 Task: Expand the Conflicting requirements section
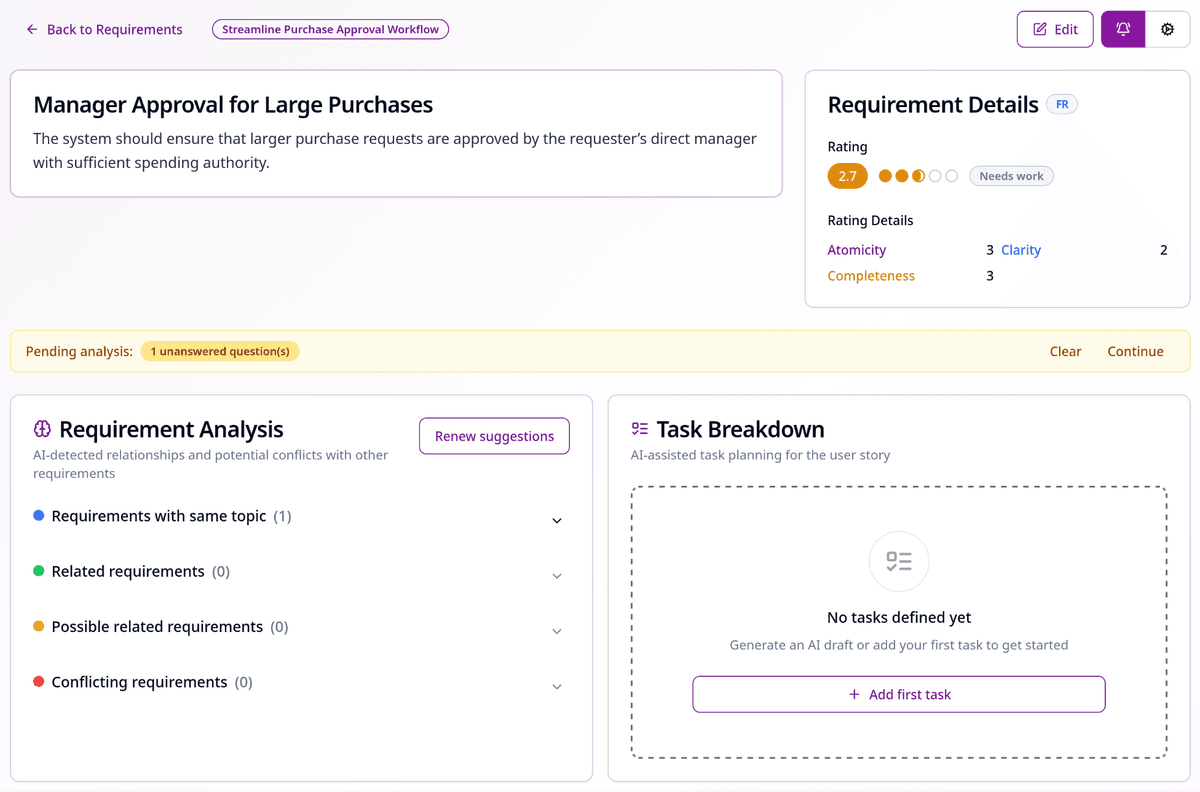coord(557,686)
